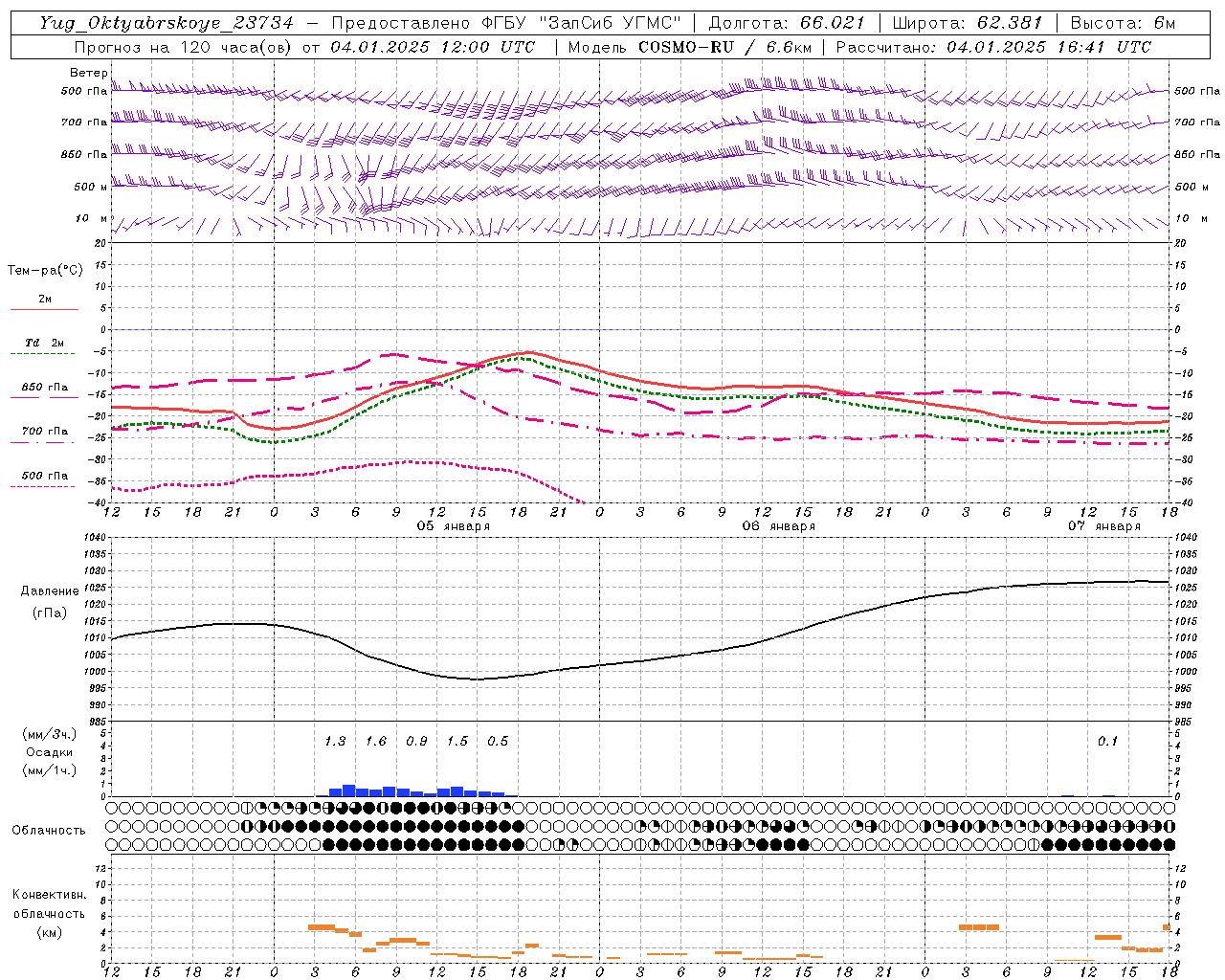1225x980 pixels.
Task: Click the Осадки precipitation label
Action: tap(49, 752)
